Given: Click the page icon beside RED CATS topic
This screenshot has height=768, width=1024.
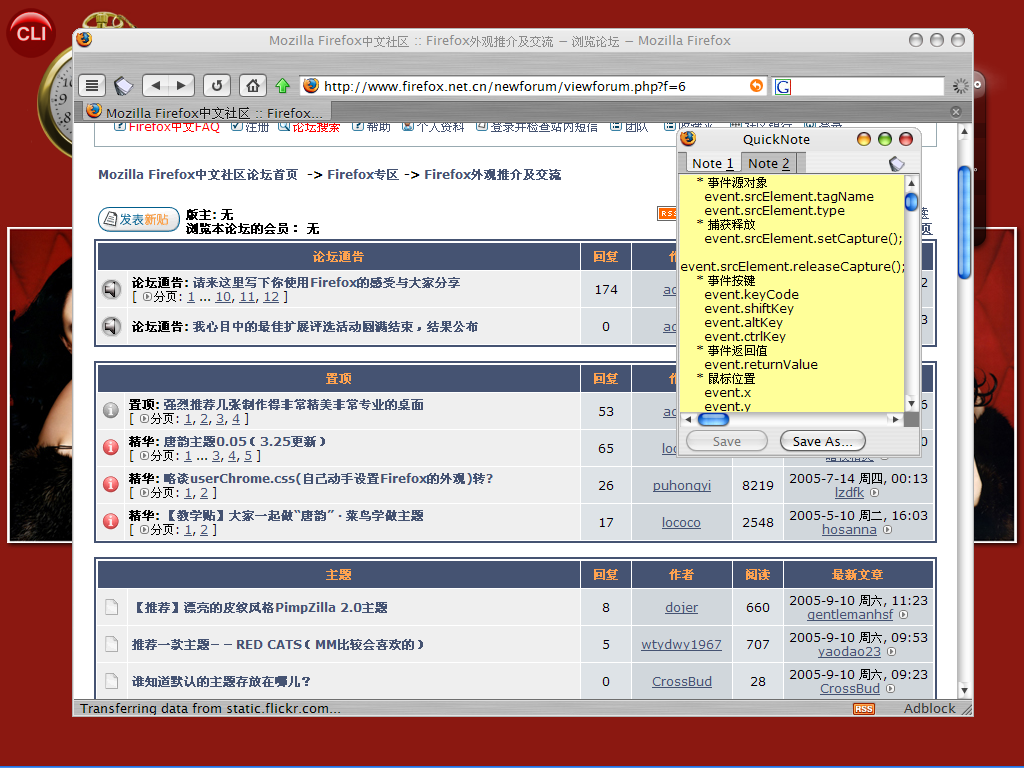Looking at the screenshot, I should coord(112,644).
